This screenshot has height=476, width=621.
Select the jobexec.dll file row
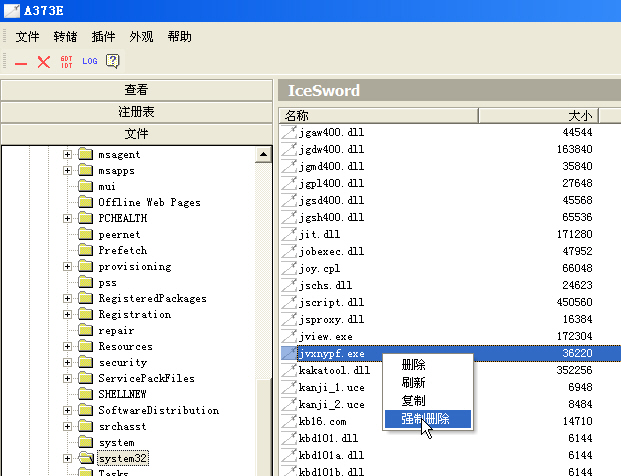[450, 251]
